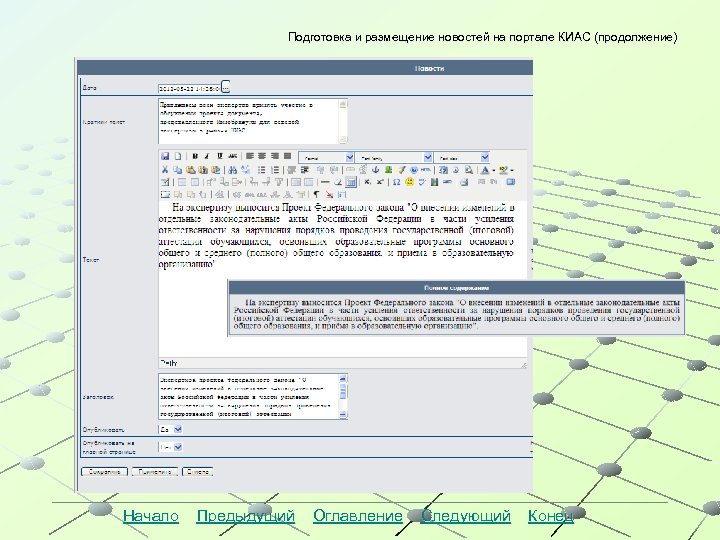Click the Insert link globe icon
Screen dimensions: 720x540
tap(413, 170)
